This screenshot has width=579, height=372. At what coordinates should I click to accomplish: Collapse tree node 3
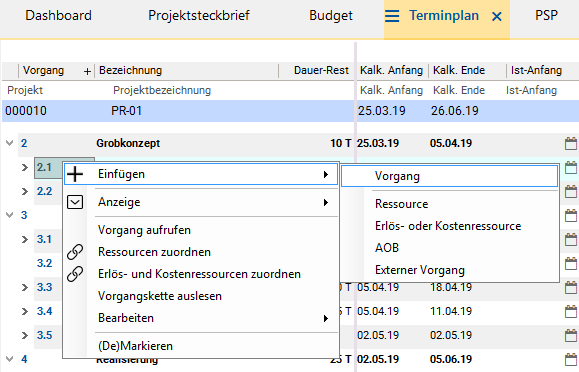(10, 215)
